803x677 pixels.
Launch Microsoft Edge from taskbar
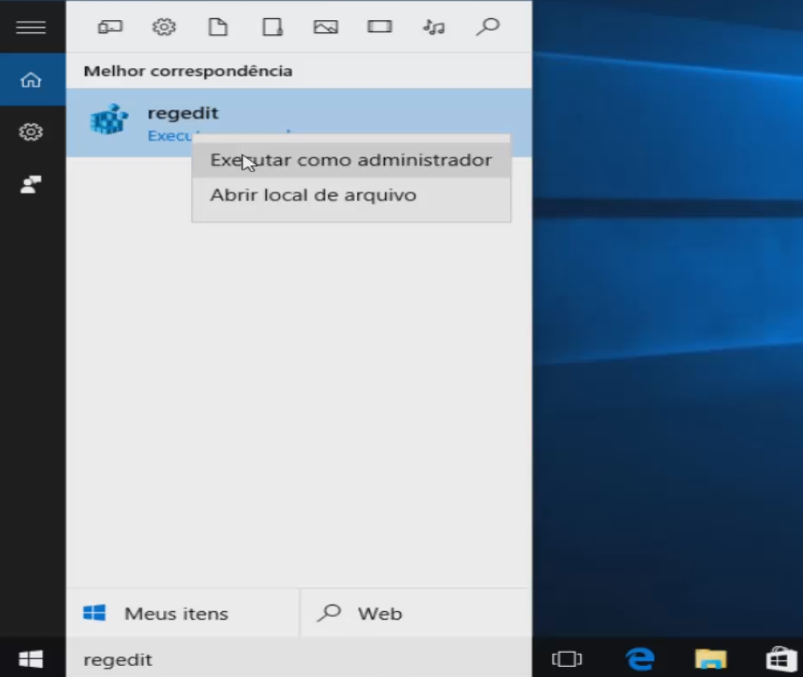pyautogui.click(x=640, y=659)
